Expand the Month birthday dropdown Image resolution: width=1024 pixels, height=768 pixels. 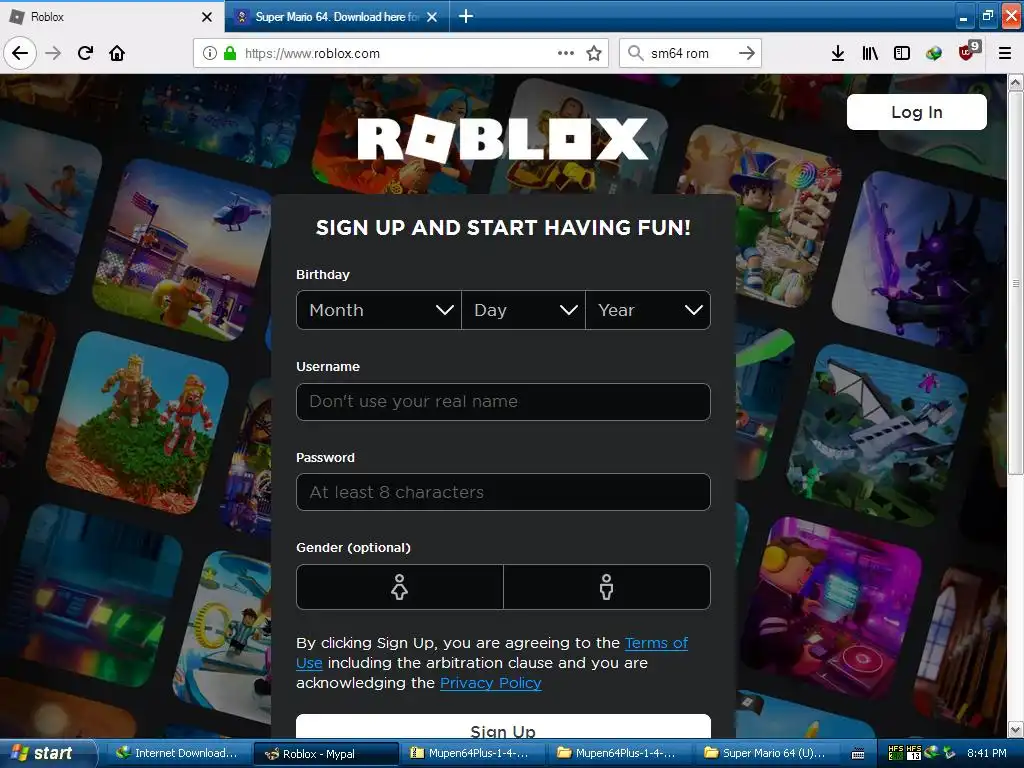tap(379, 310)
